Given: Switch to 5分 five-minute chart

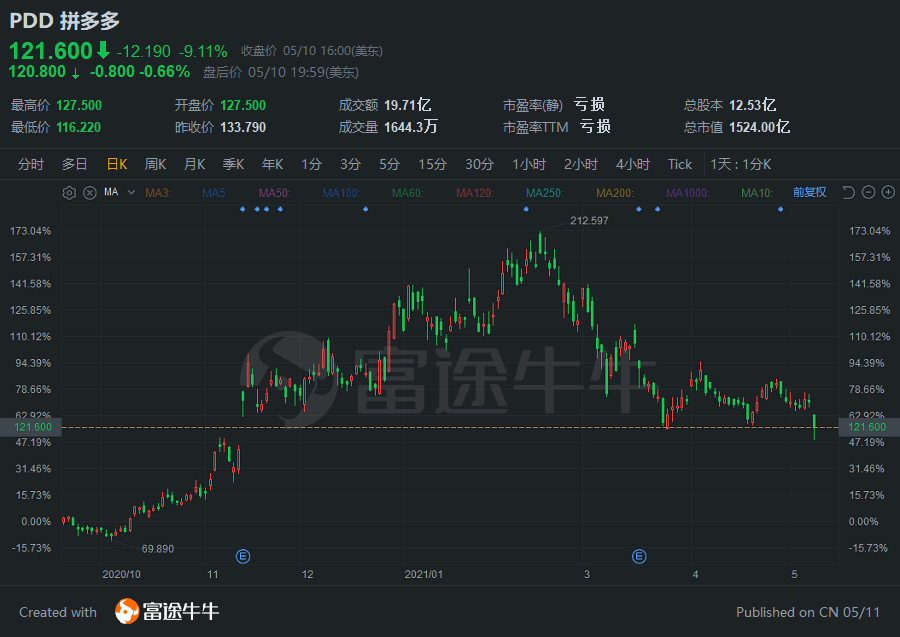Looking at the screenshot, I should pos(389,165).
